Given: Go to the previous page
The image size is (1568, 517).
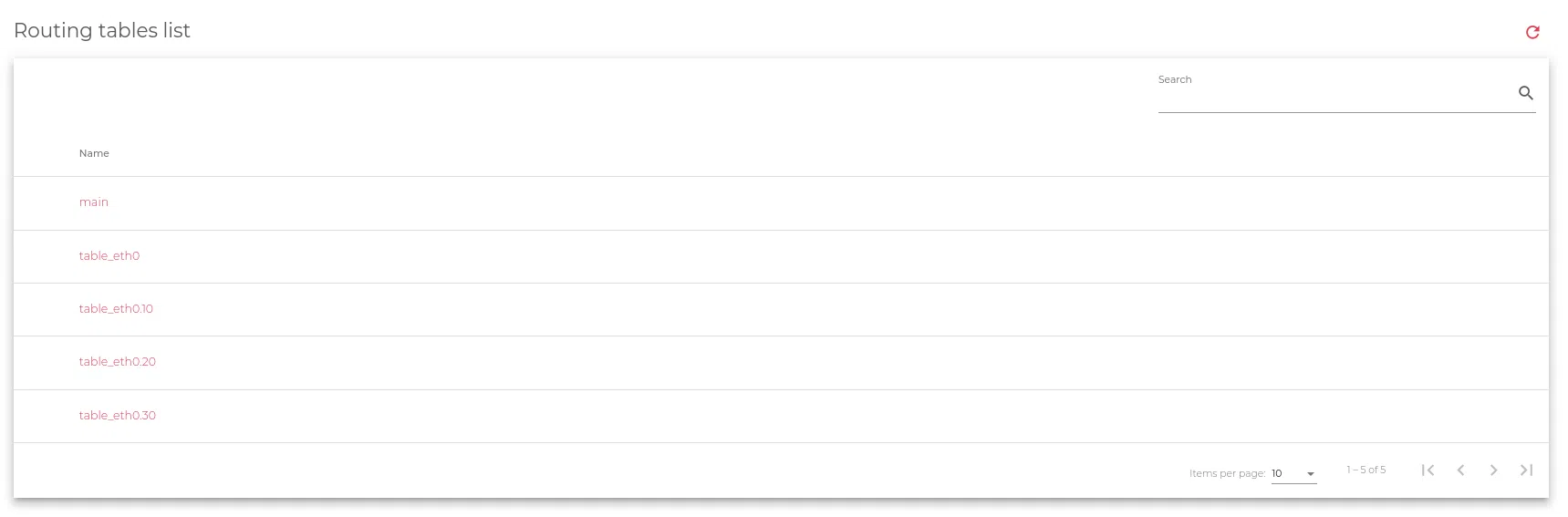Looking at the screenshot, I should [x=1460, y=470].
